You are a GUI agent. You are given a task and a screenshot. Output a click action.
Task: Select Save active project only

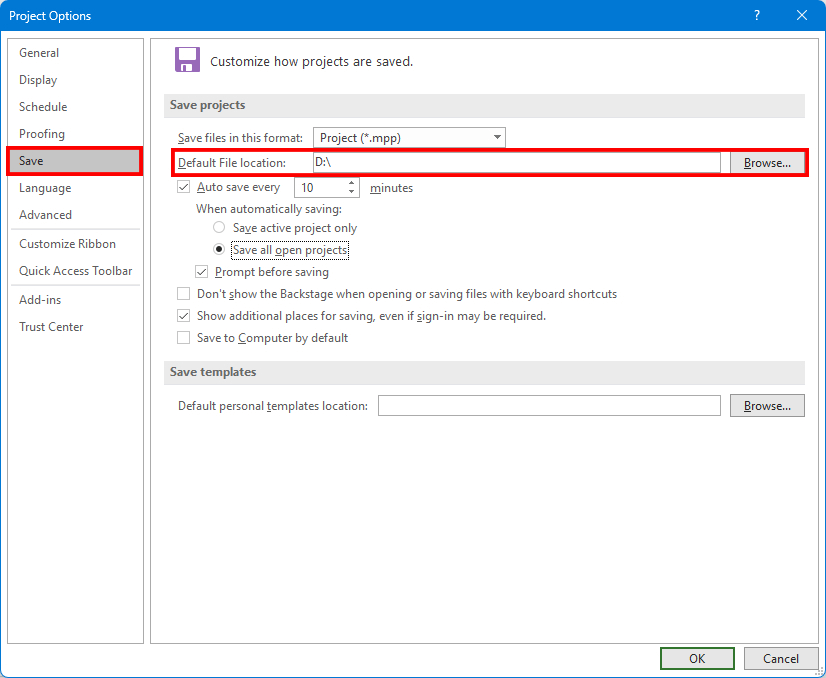(x=218, y=227)
